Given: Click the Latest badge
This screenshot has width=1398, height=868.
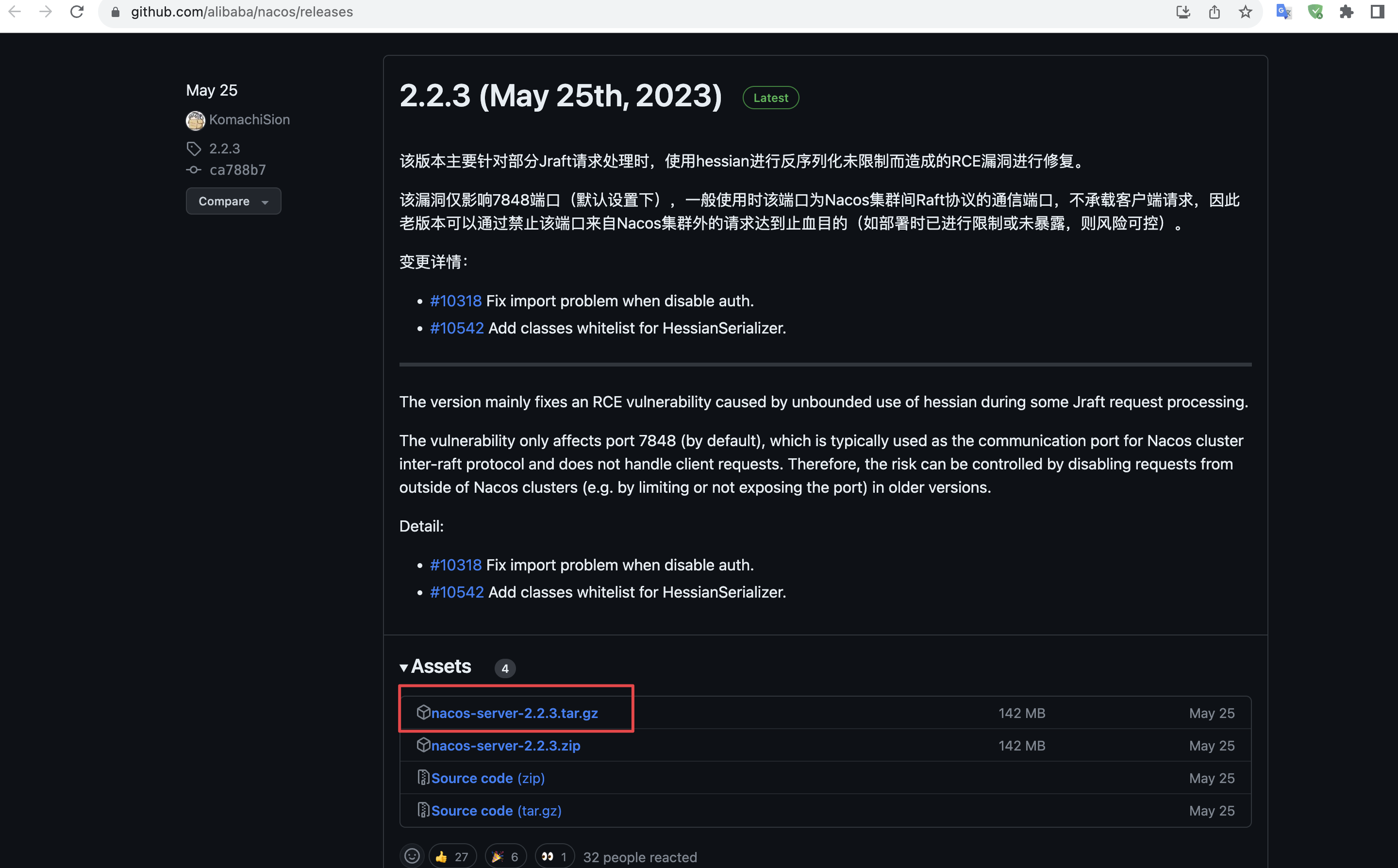Looking at the screenshot, I should tap(771, 98).
